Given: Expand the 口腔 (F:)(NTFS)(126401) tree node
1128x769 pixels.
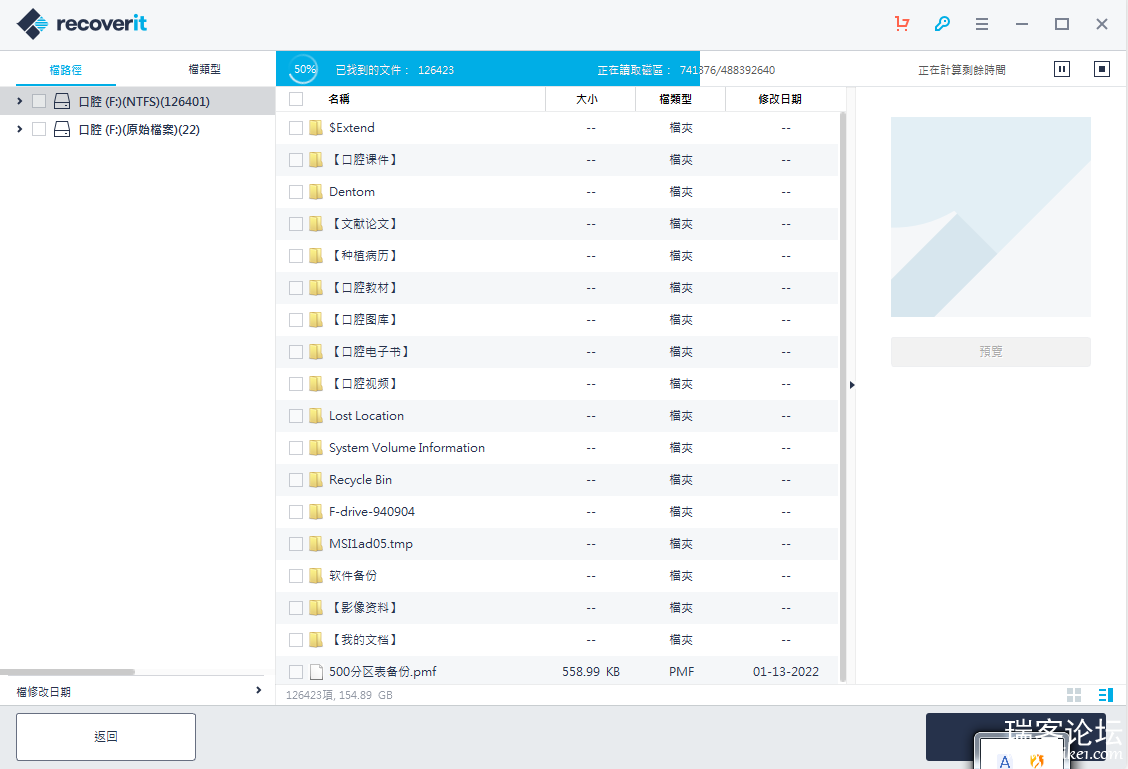Looking at the screenshot, I should pyautogui.click(x=20, y=101).
